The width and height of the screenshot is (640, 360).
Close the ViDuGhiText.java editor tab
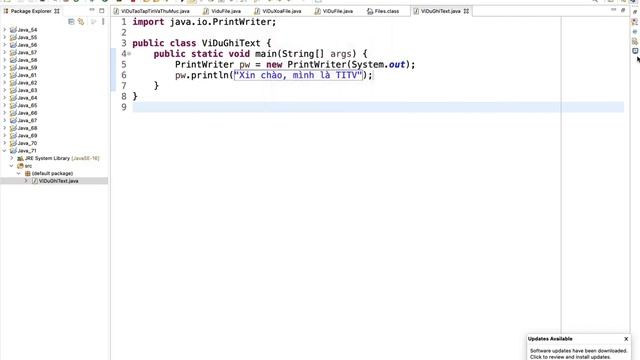[466, 11]
